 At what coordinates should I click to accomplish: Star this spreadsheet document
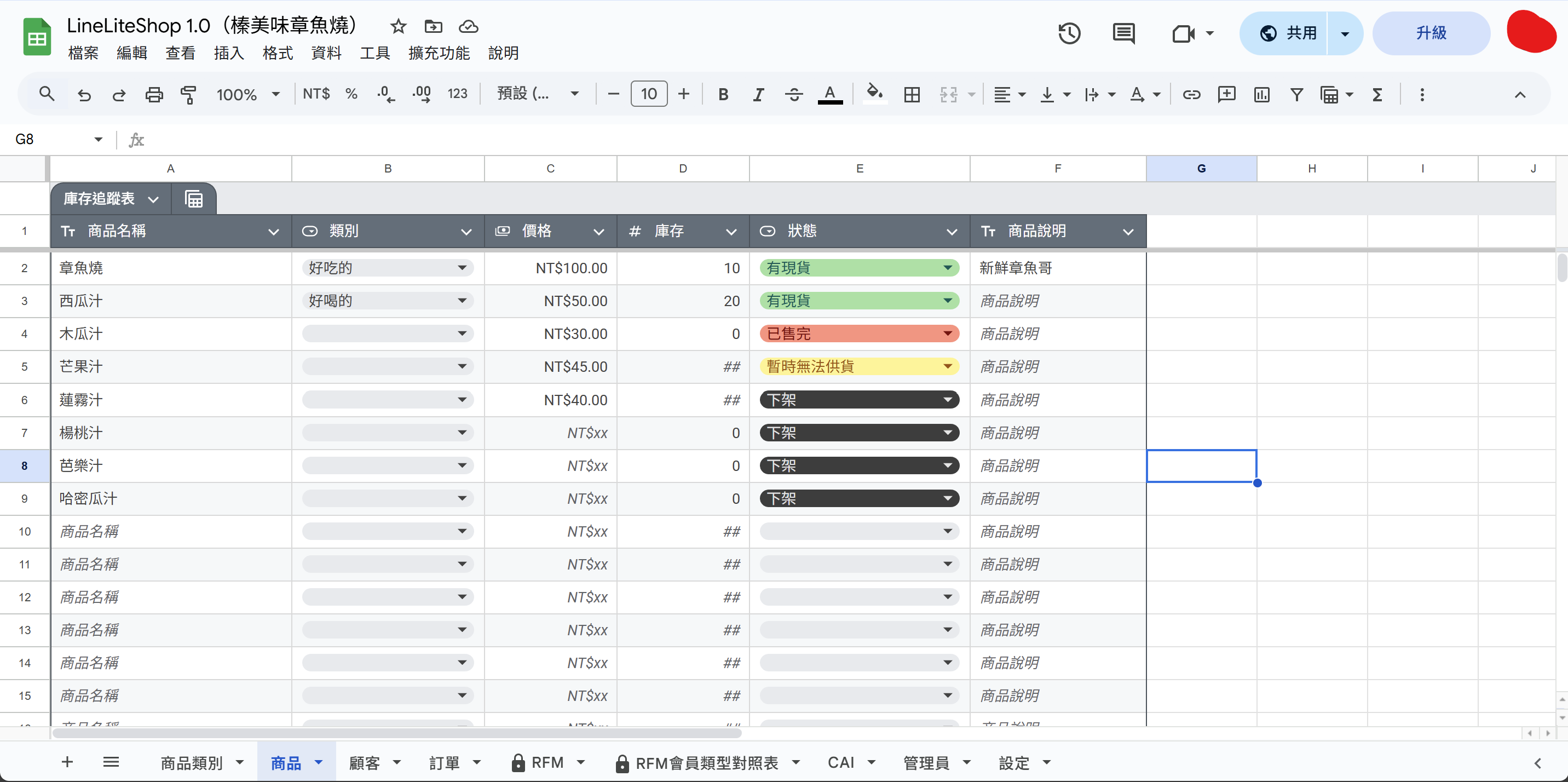(398, 26)
